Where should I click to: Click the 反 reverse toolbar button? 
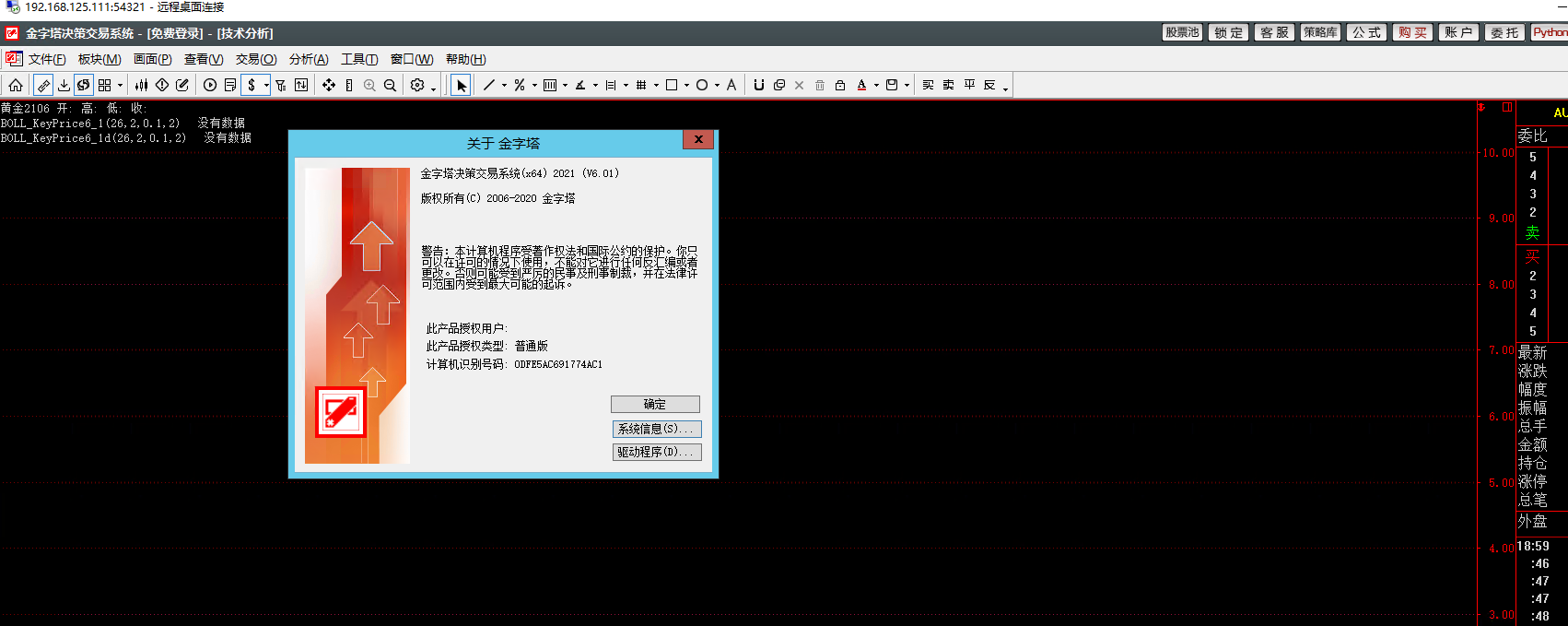[989, 85]
